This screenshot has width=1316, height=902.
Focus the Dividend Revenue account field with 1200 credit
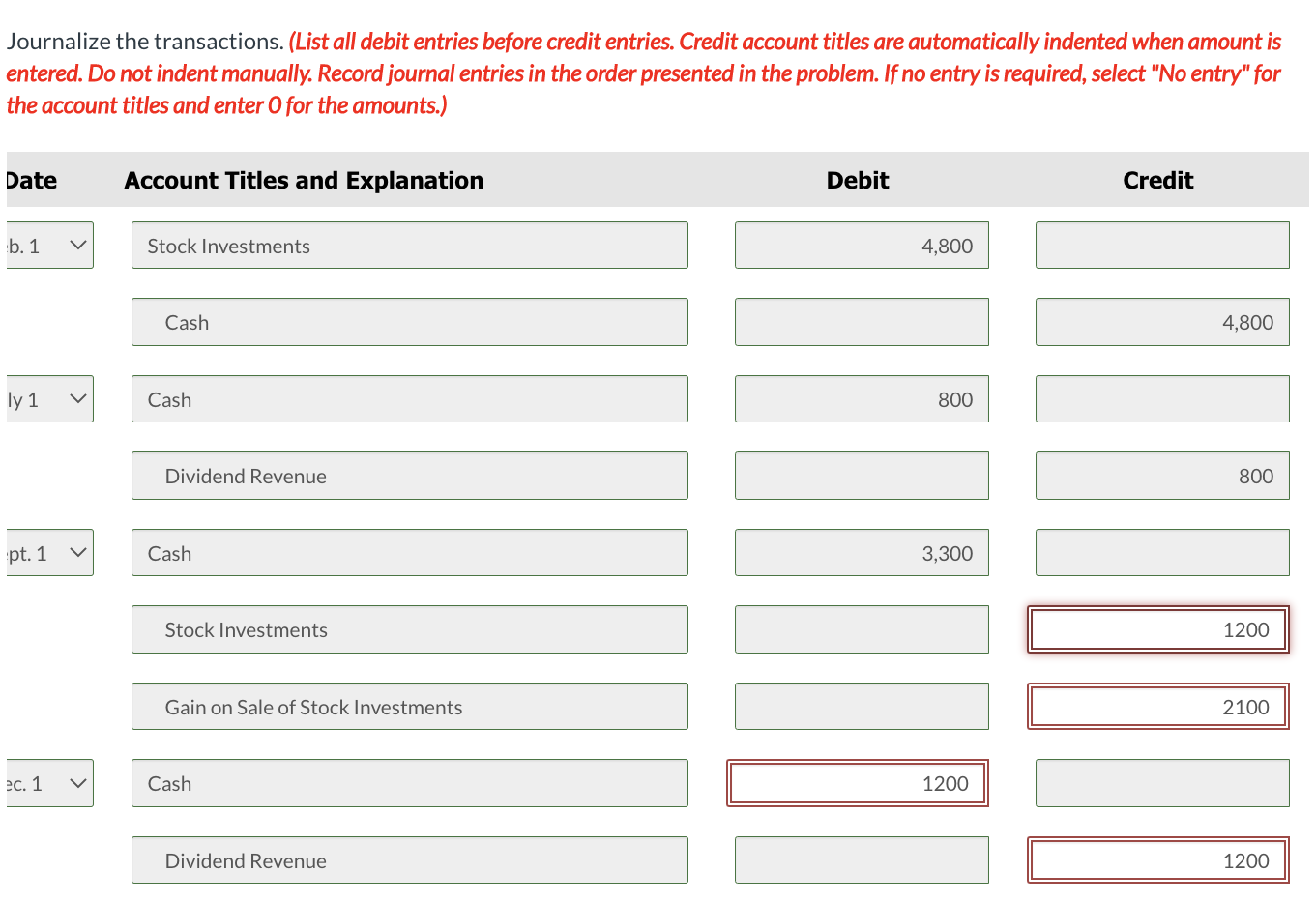click(410, 860)
